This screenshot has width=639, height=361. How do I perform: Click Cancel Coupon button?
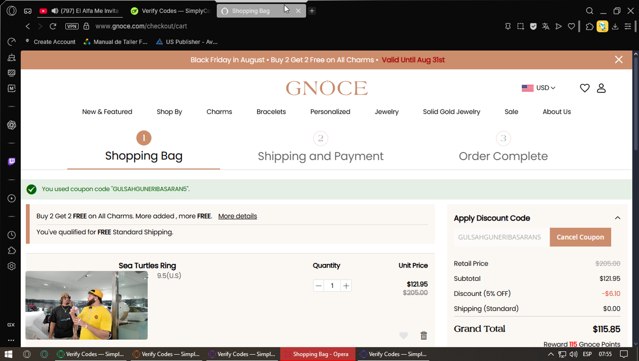coord(580,237)
